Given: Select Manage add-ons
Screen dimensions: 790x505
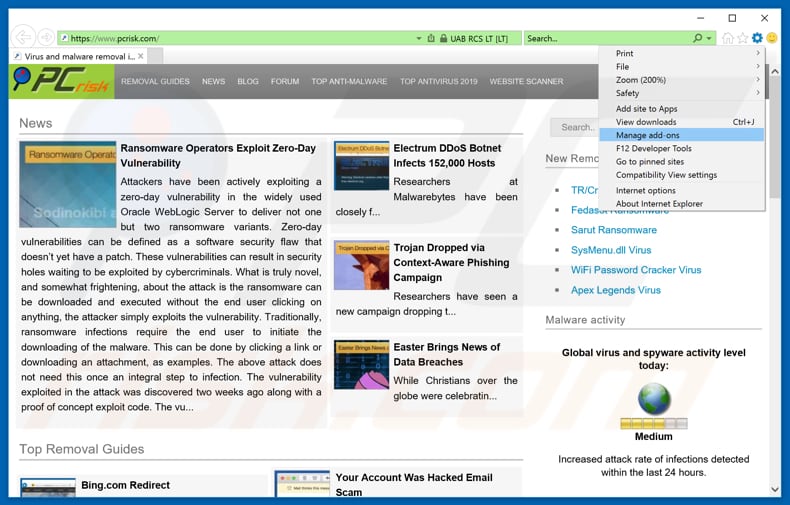Looking at the screenshot, I should [x=682, y=135].
